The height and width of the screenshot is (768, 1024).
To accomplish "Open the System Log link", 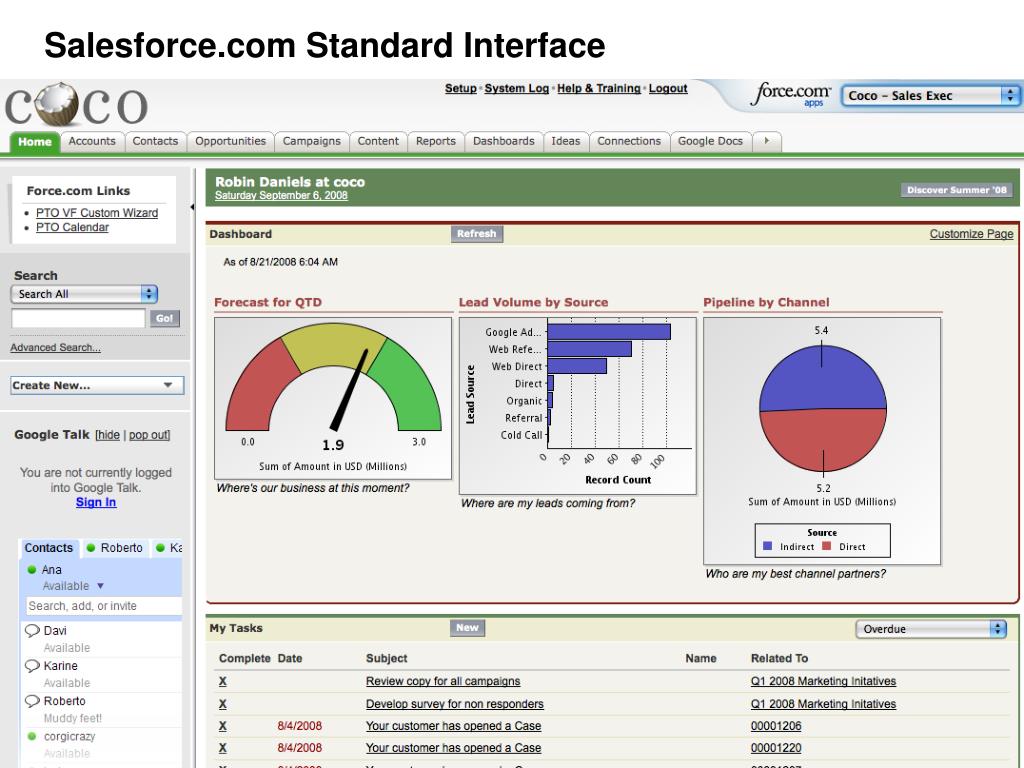I will pos(517,88).
